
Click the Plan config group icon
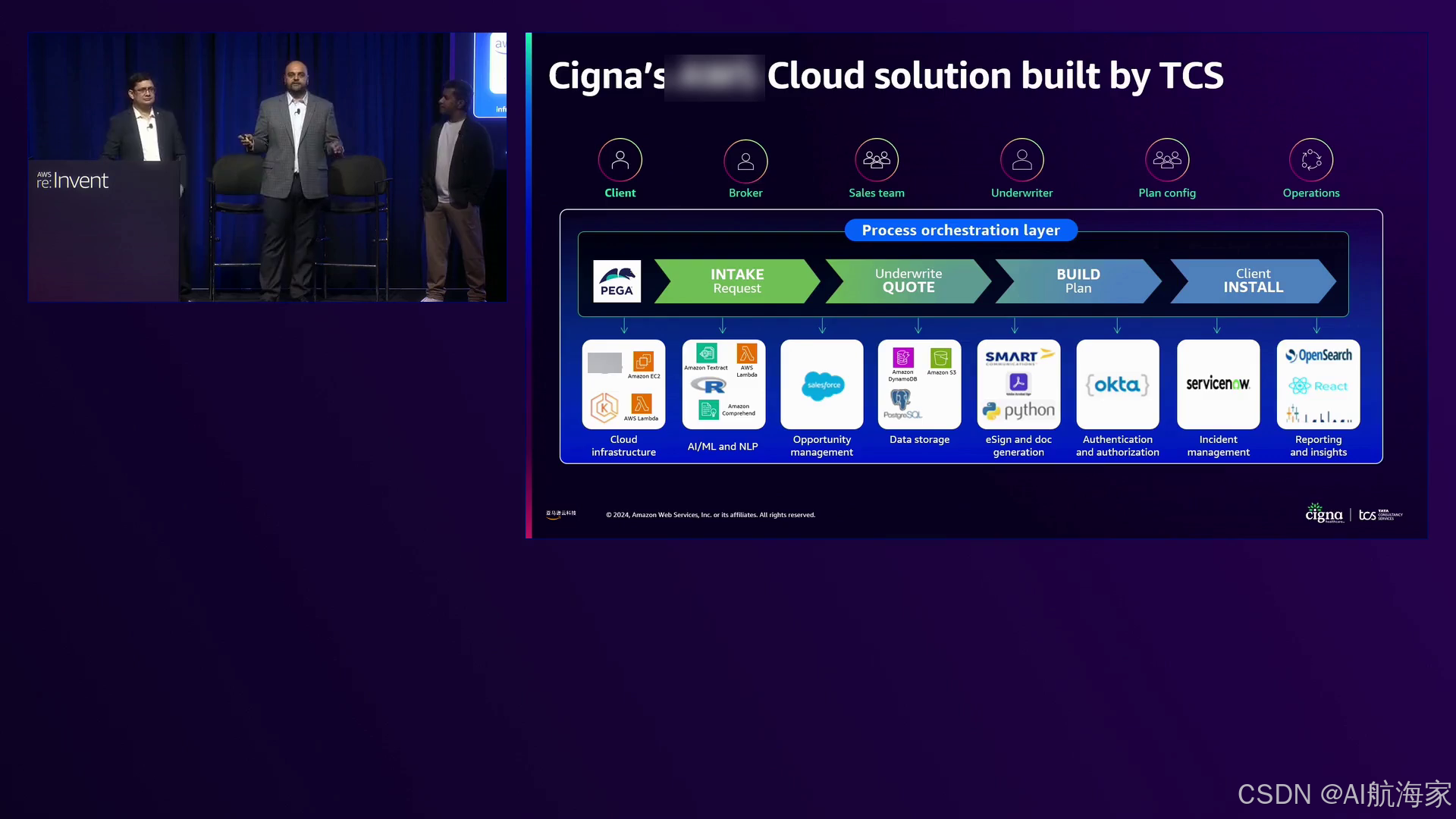(x=1166, y=160)
